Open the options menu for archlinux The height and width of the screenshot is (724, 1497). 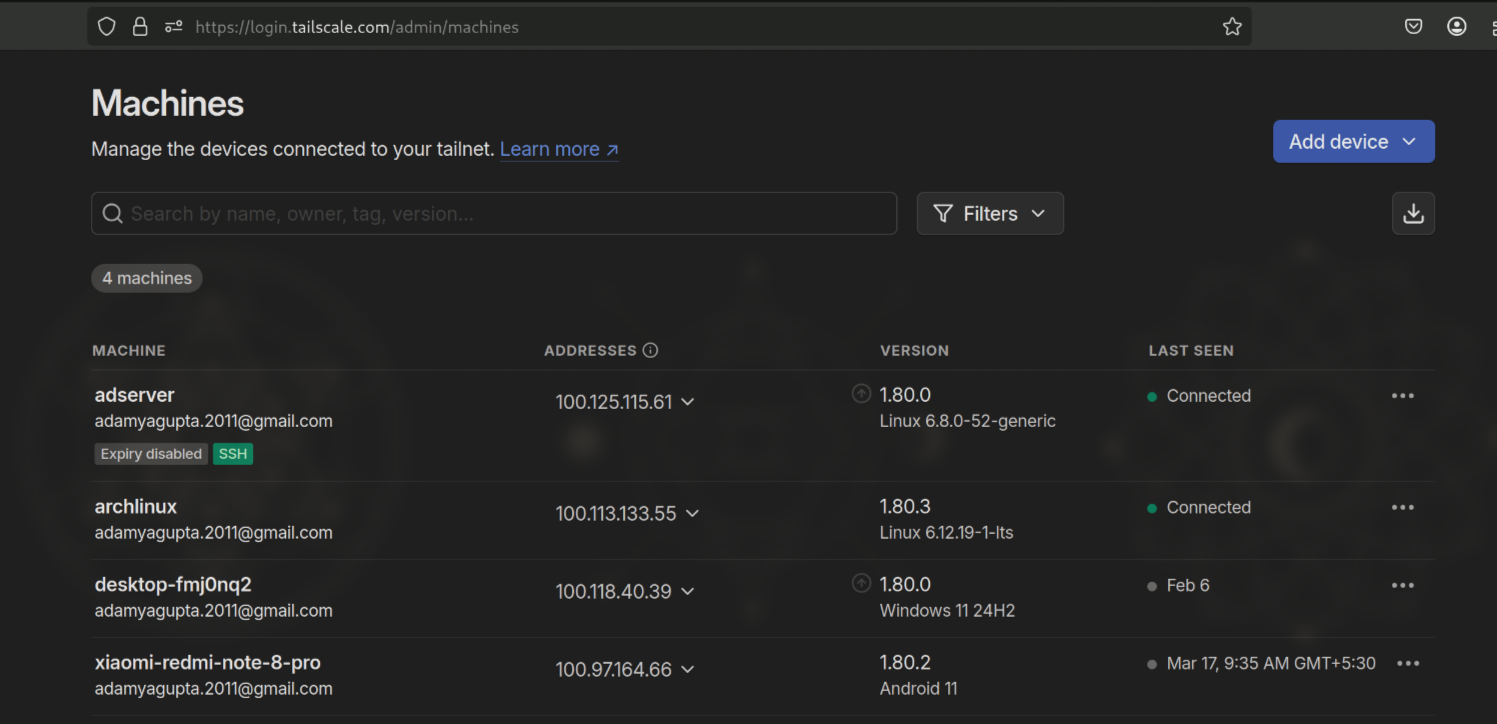pyautogui.click(x=1403, y=507)
